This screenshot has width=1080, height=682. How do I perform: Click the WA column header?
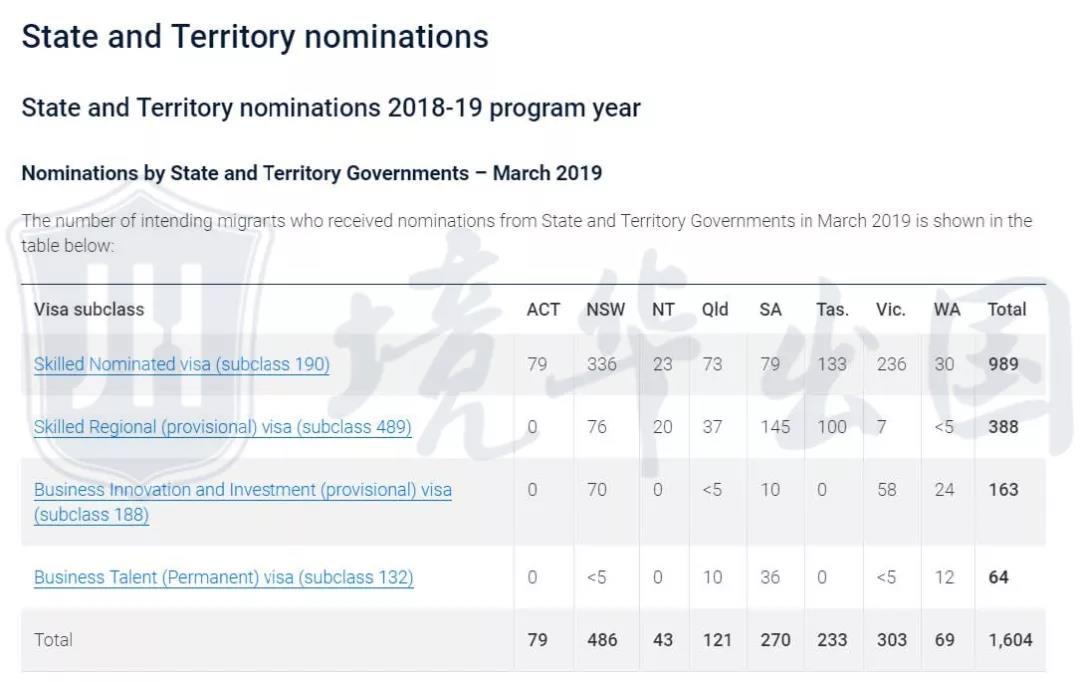(946, 310)
